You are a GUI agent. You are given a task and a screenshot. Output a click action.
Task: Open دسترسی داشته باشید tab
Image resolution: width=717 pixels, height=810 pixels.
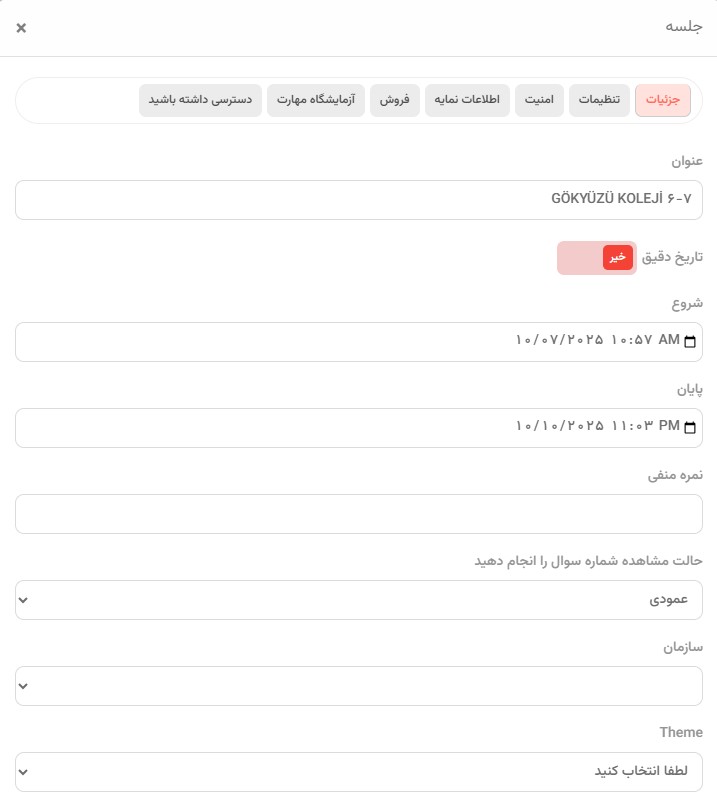pos(200,100)
